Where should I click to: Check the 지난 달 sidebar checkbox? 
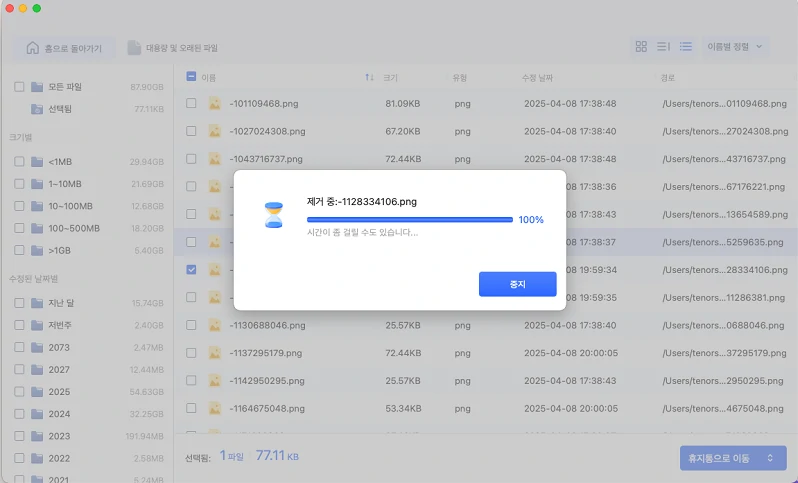19,303
